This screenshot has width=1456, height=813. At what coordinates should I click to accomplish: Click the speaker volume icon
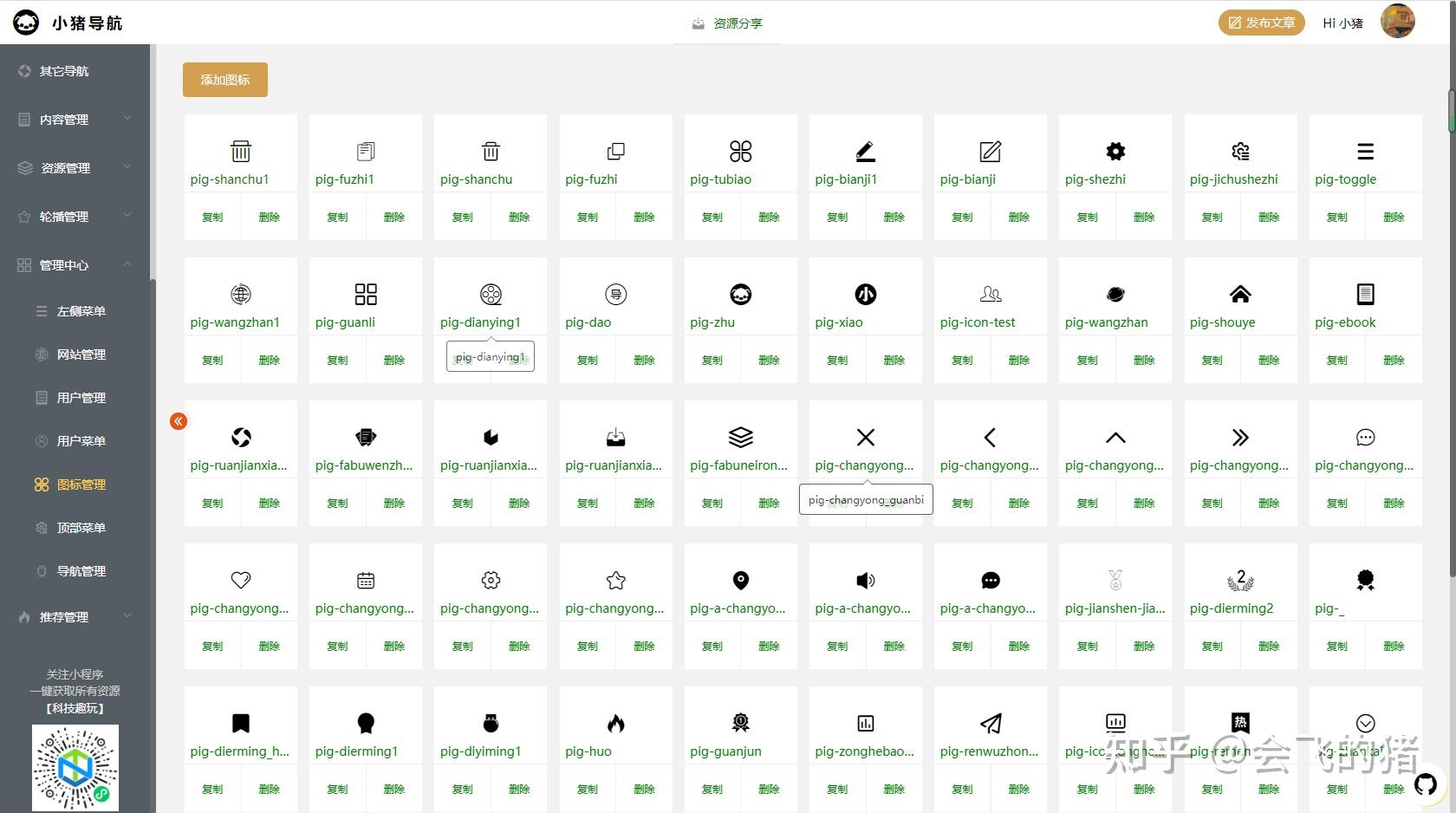coord(866,581)
